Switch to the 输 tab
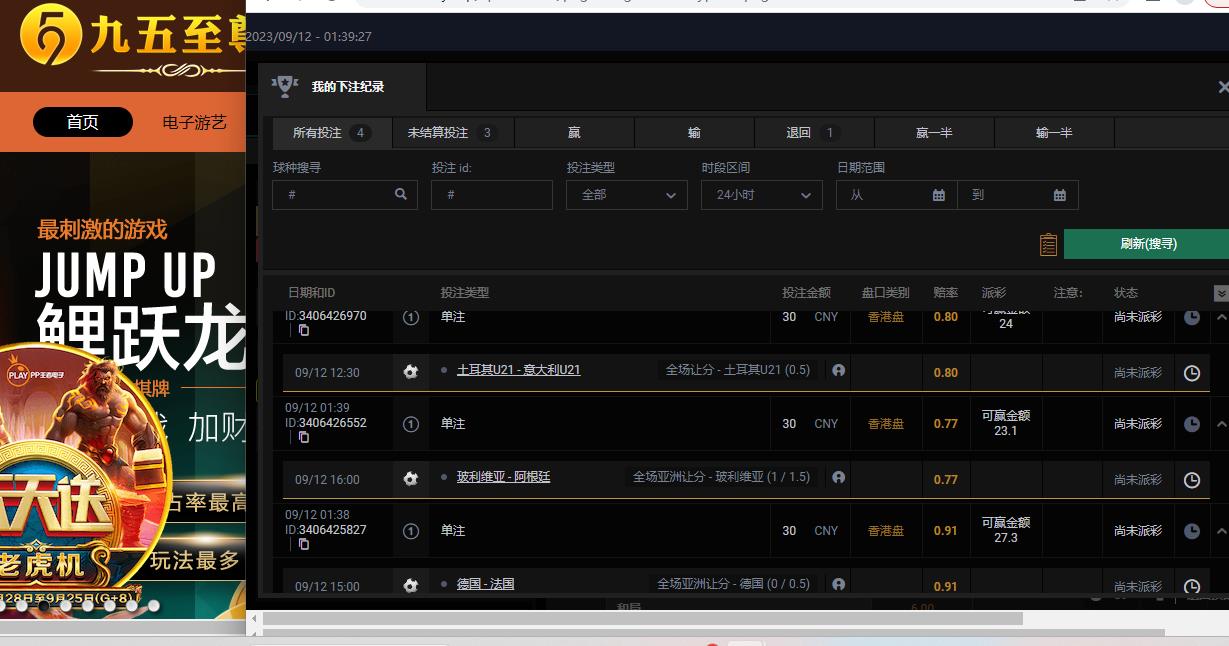The height and width of the screenshot is (646, 1229). pos(694,133)
